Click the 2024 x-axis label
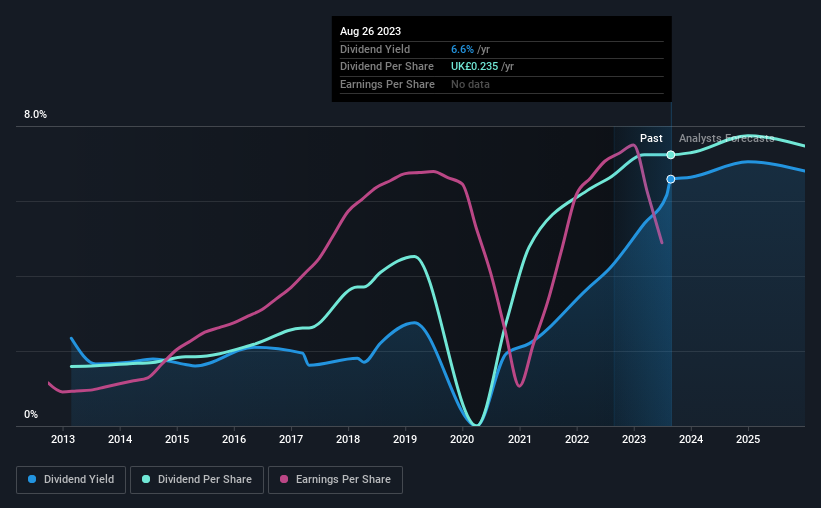Screen dimensions: 821x508 (691, 439)
